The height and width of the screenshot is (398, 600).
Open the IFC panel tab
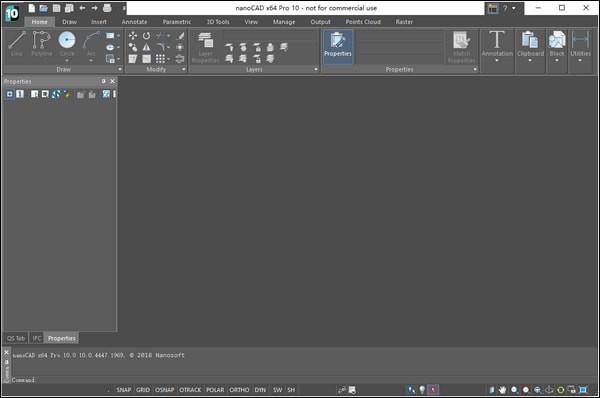37,338
